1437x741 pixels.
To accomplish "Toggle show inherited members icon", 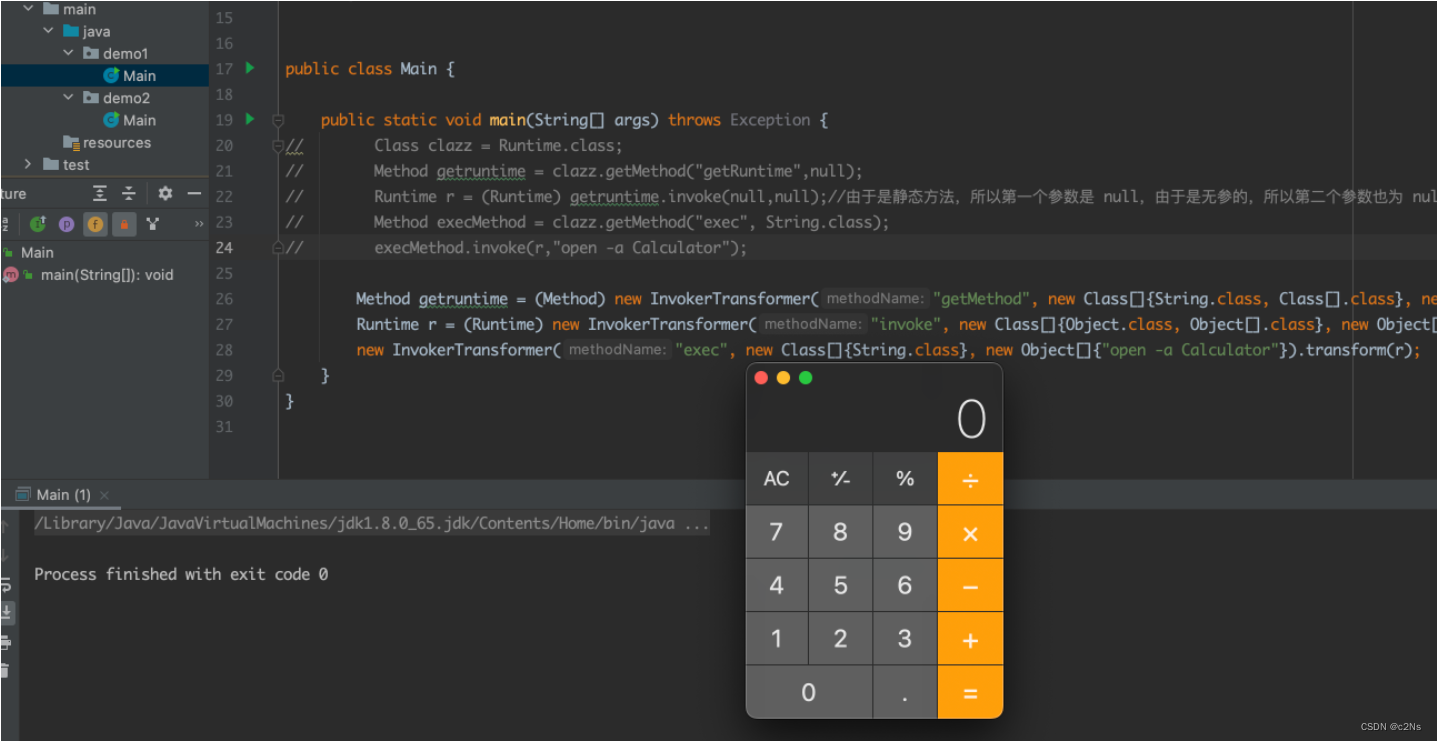I will tap(37, 224).
